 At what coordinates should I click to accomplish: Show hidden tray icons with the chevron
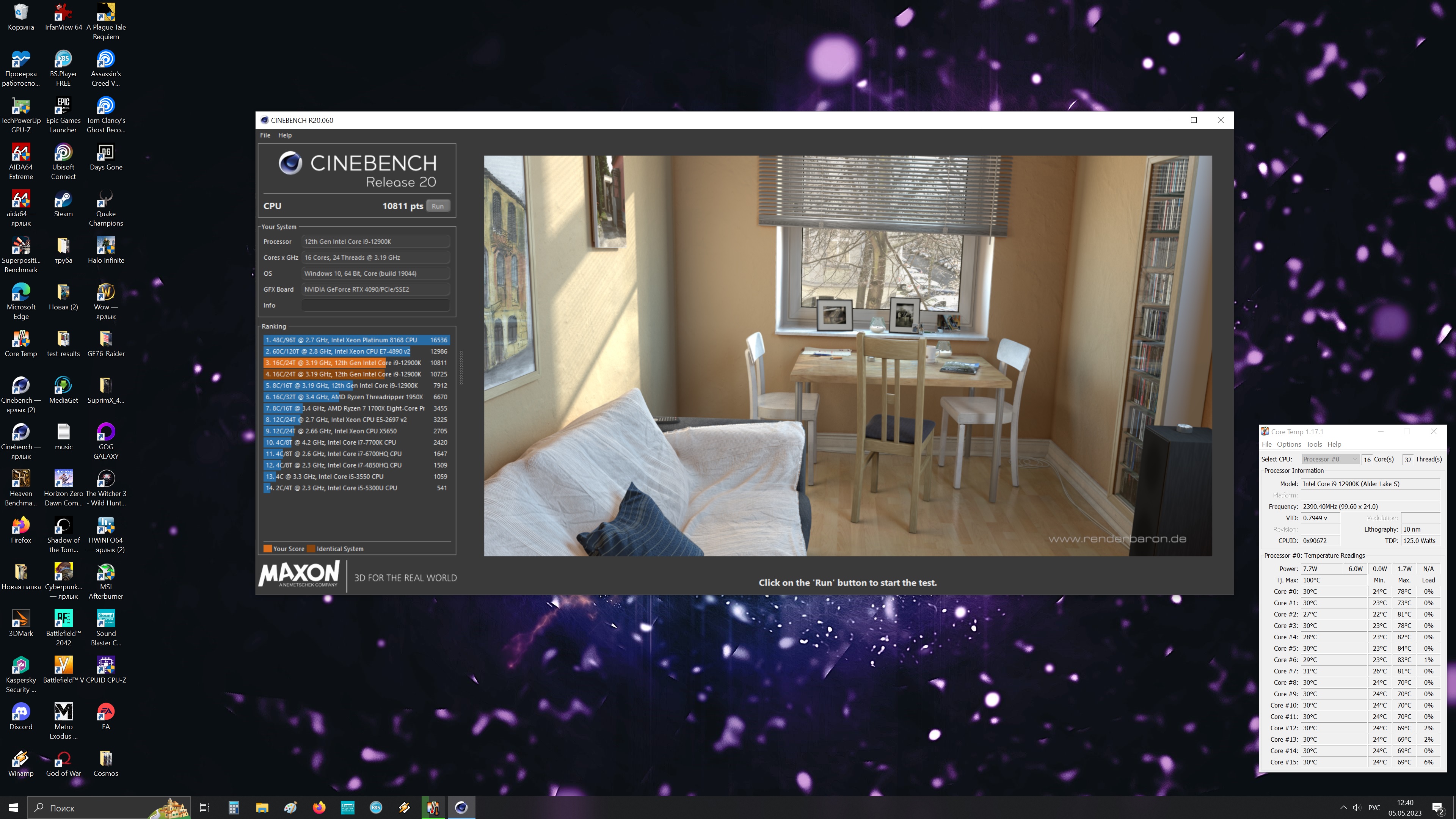1343,808
